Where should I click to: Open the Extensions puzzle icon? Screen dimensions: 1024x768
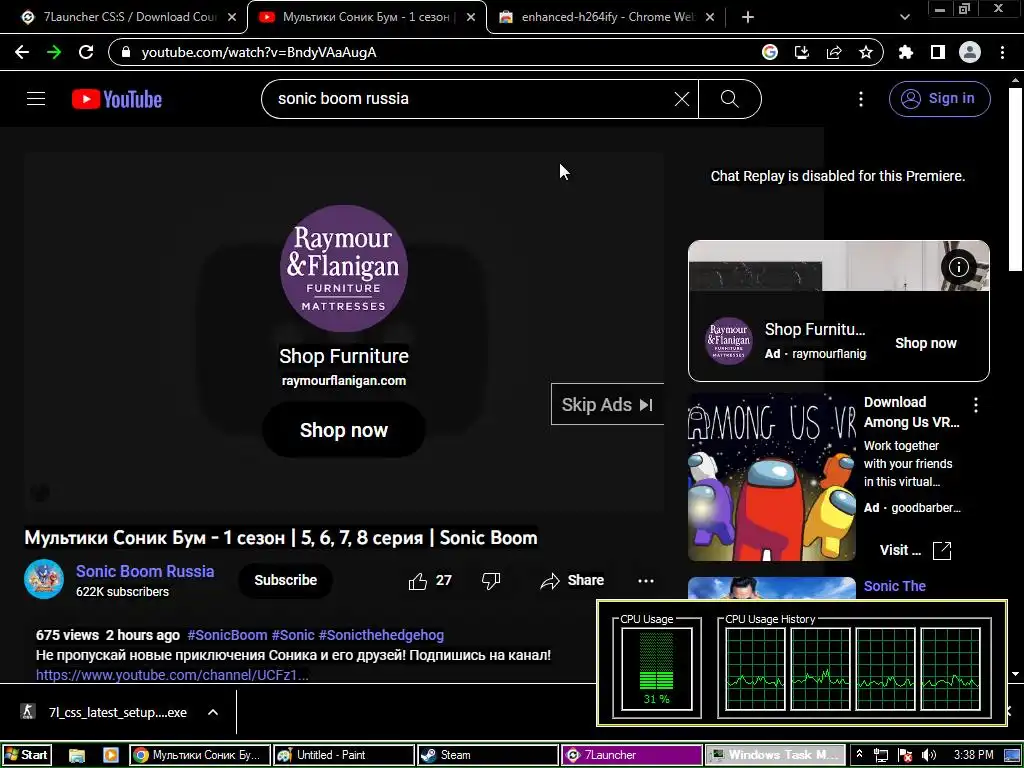pos(906,52)
